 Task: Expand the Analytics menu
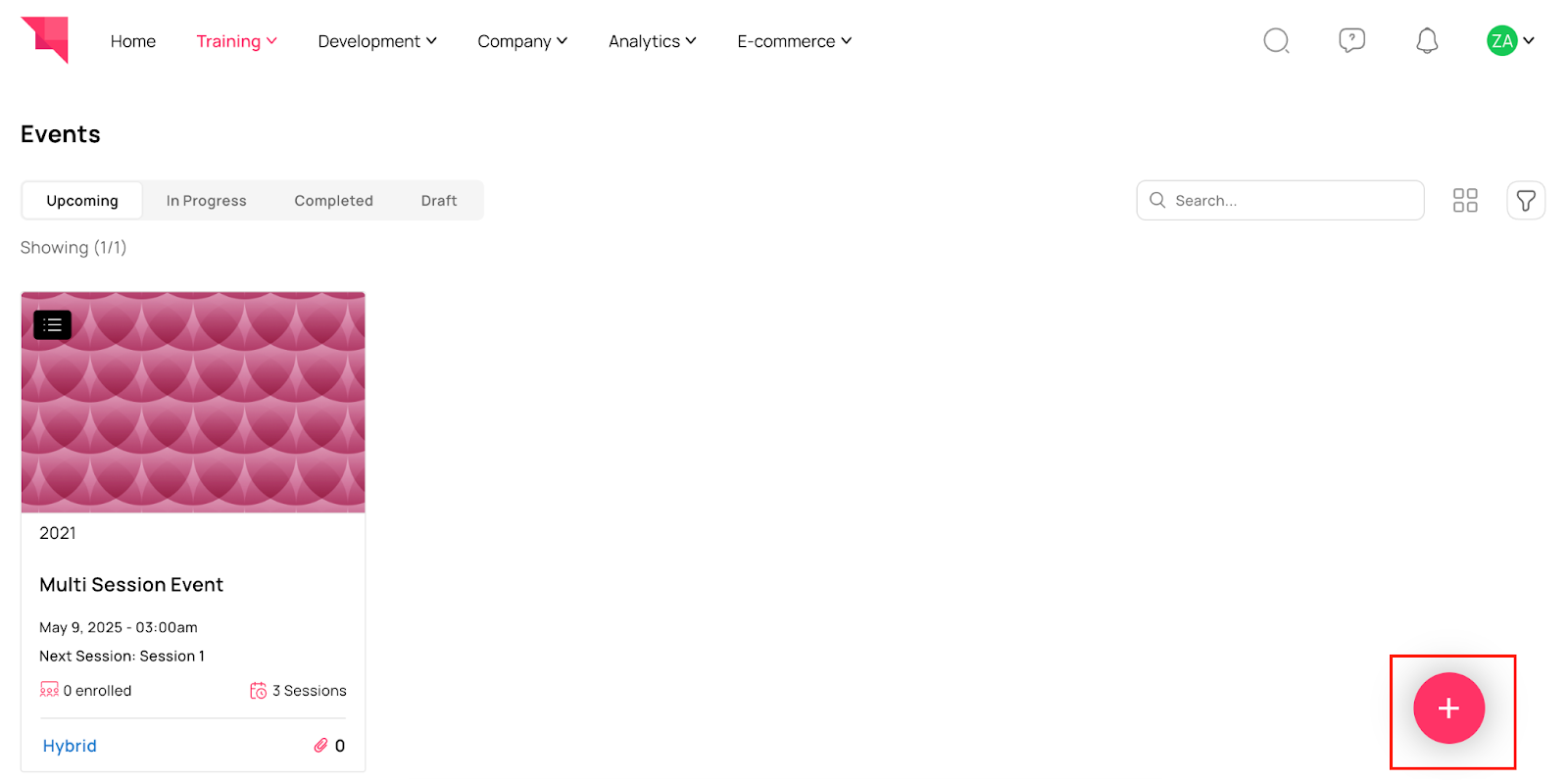click(x=653, y=41)
